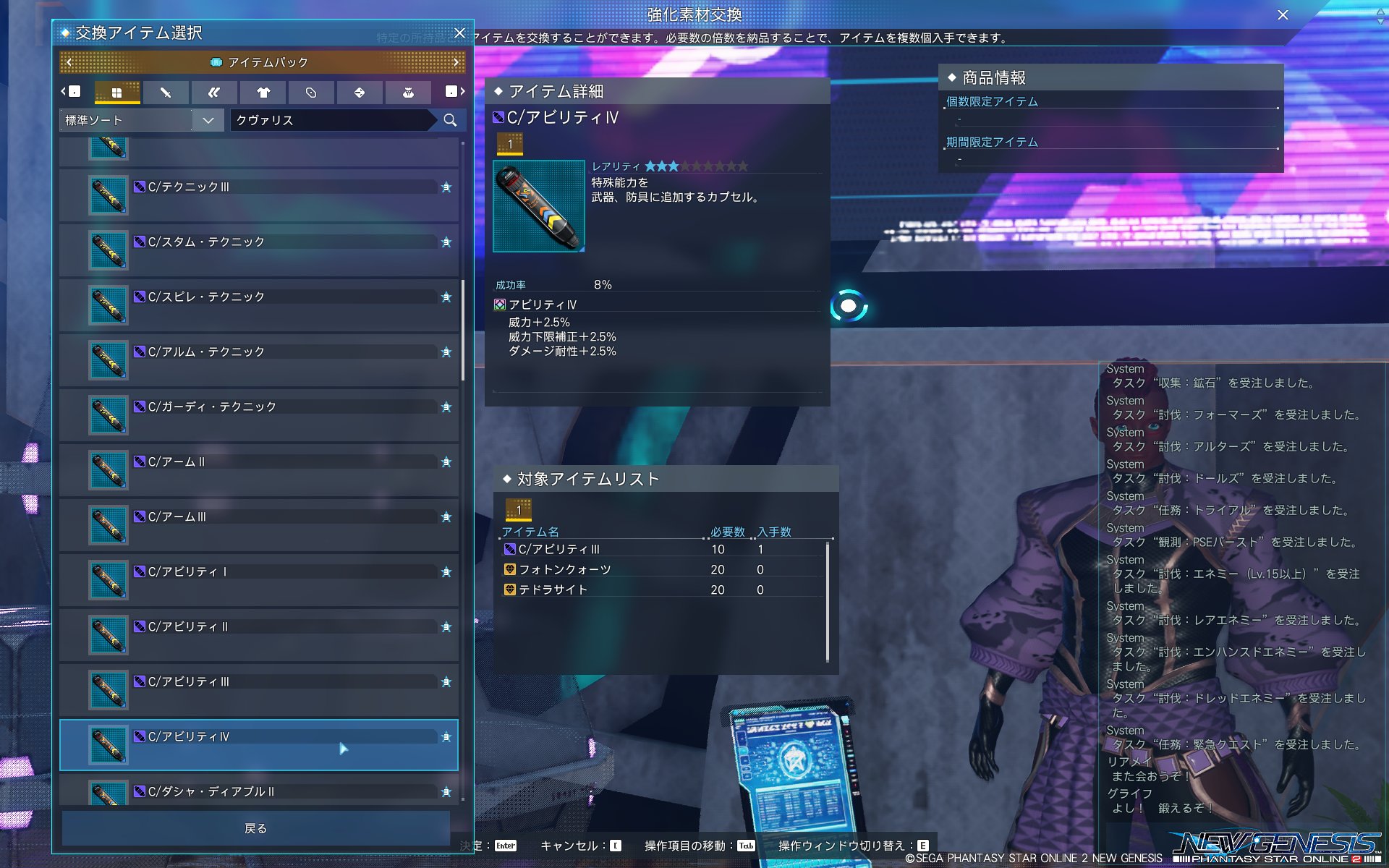
Task: Select the C/アームⅡ row
Action: tap(259, 470)
